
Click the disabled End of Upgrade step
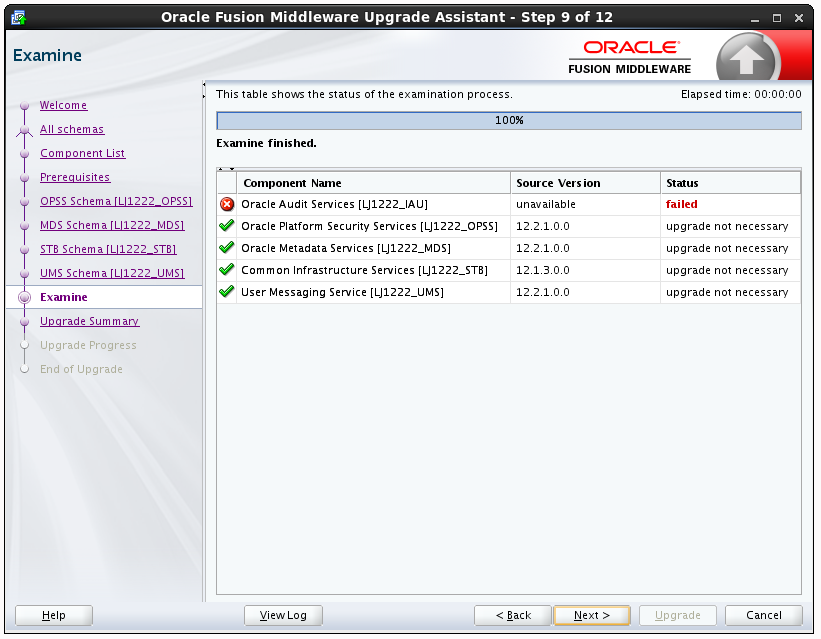(81, 369)
